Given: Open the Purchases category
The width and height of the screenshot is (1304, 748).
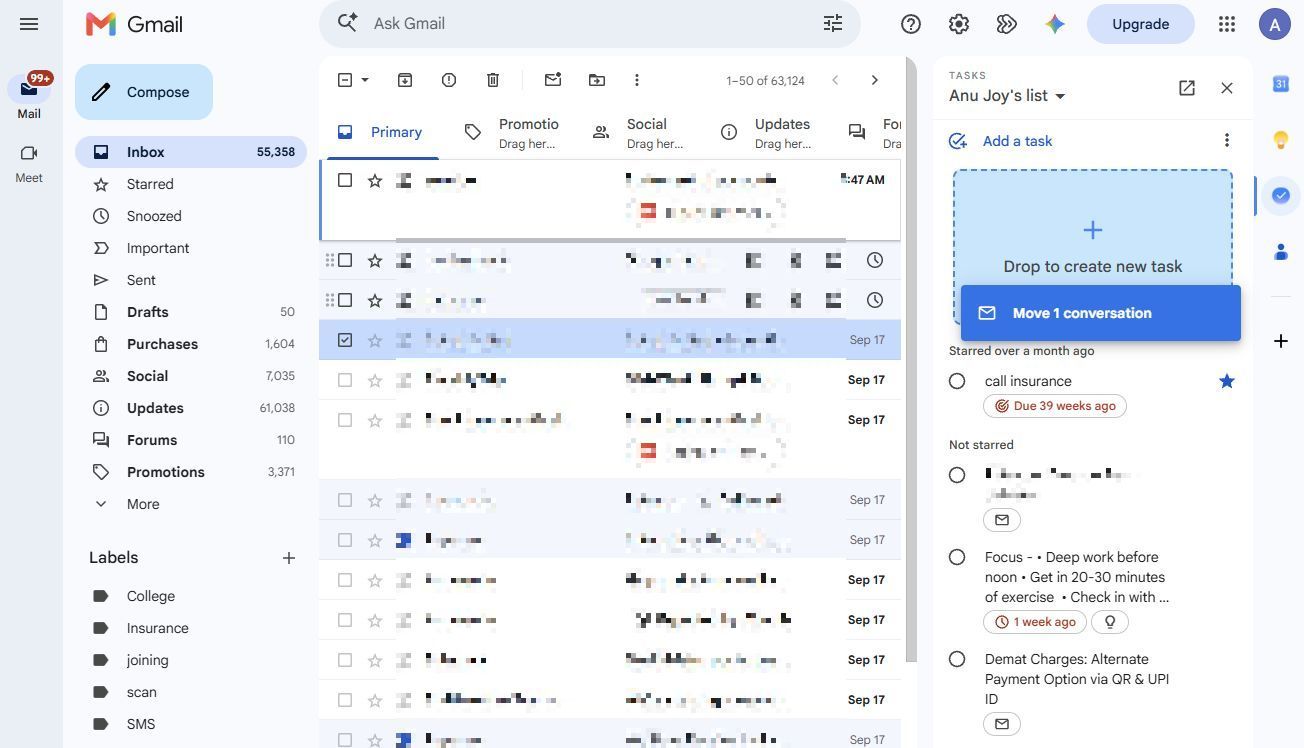Looking at the screenshot, I should coord(191,344).
